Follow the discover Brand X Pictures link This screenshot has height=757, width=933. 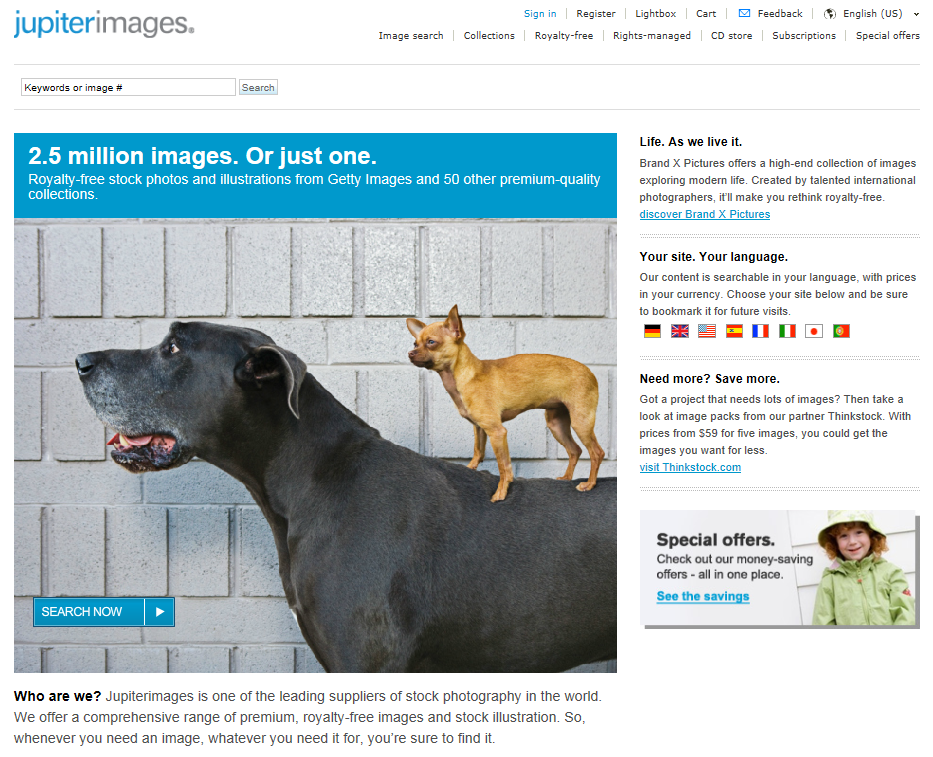pyautogui.click(x=705, y=214)
